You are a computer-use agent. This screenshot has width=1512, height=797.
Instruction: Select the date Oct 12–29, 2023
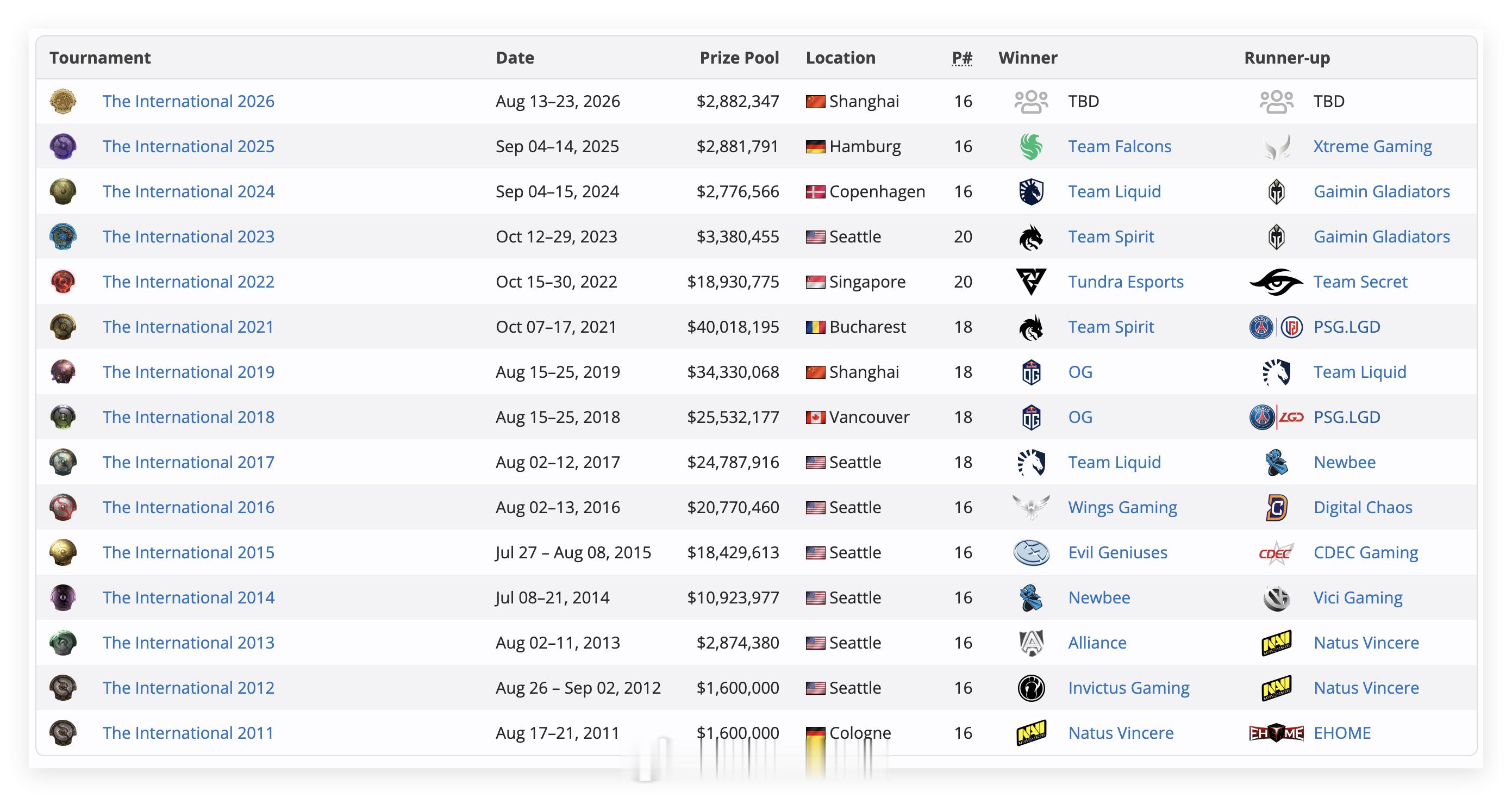coord(557,236)
